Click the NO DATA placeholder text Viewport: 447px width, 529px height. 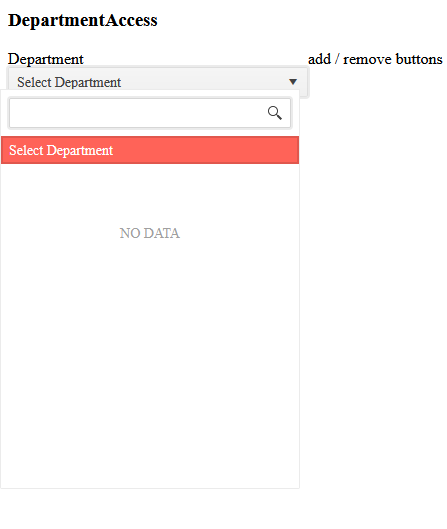(149, 233)
